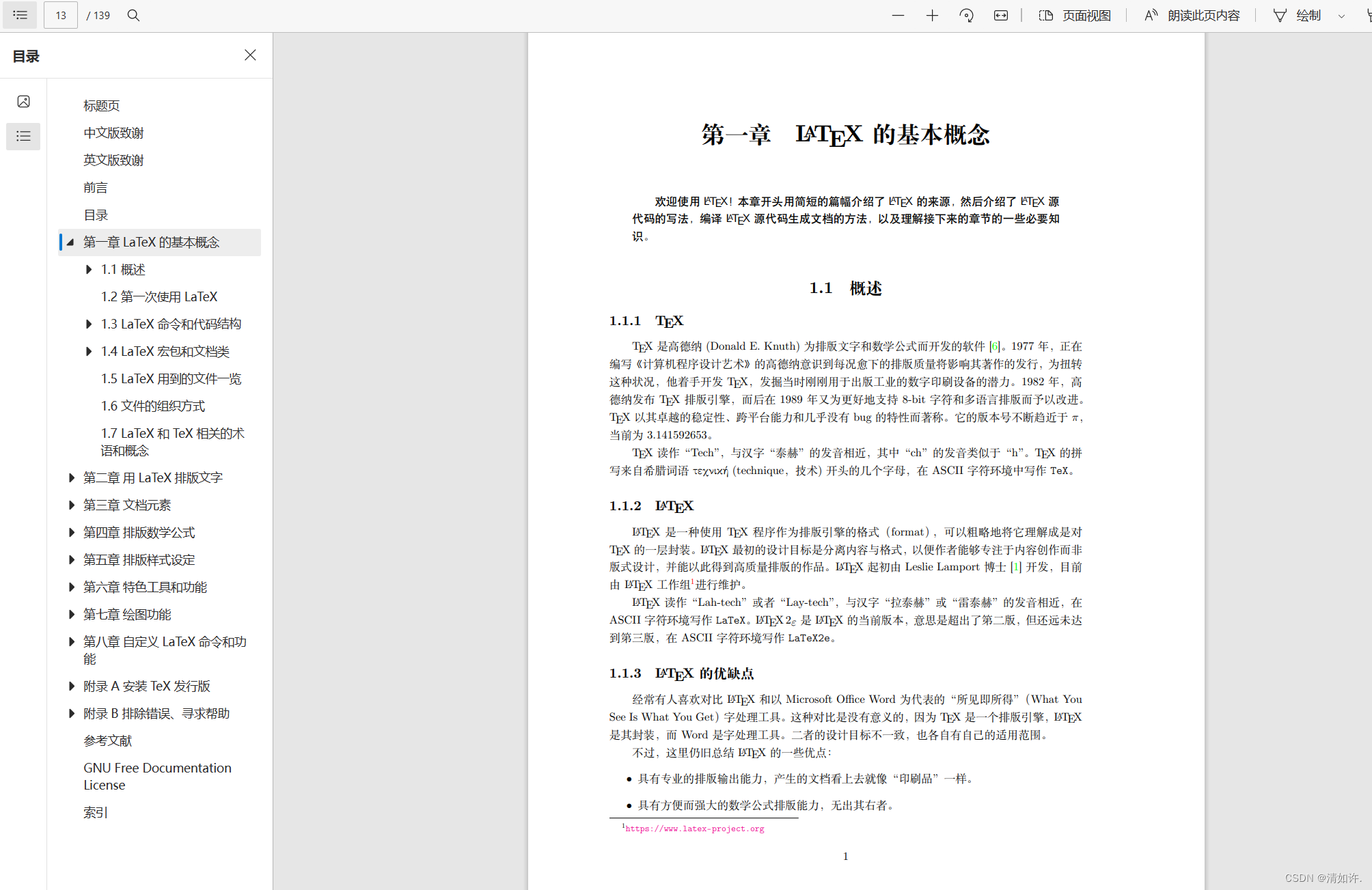Expand the 1.4 LaTeX 宏包和文档类 triangle

88,351
